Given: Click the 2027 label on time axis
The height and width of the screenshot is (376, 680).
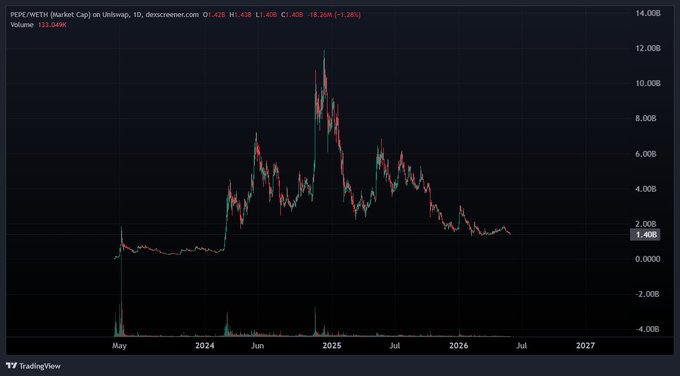Looking at the screenshot, I should (585, 346).
